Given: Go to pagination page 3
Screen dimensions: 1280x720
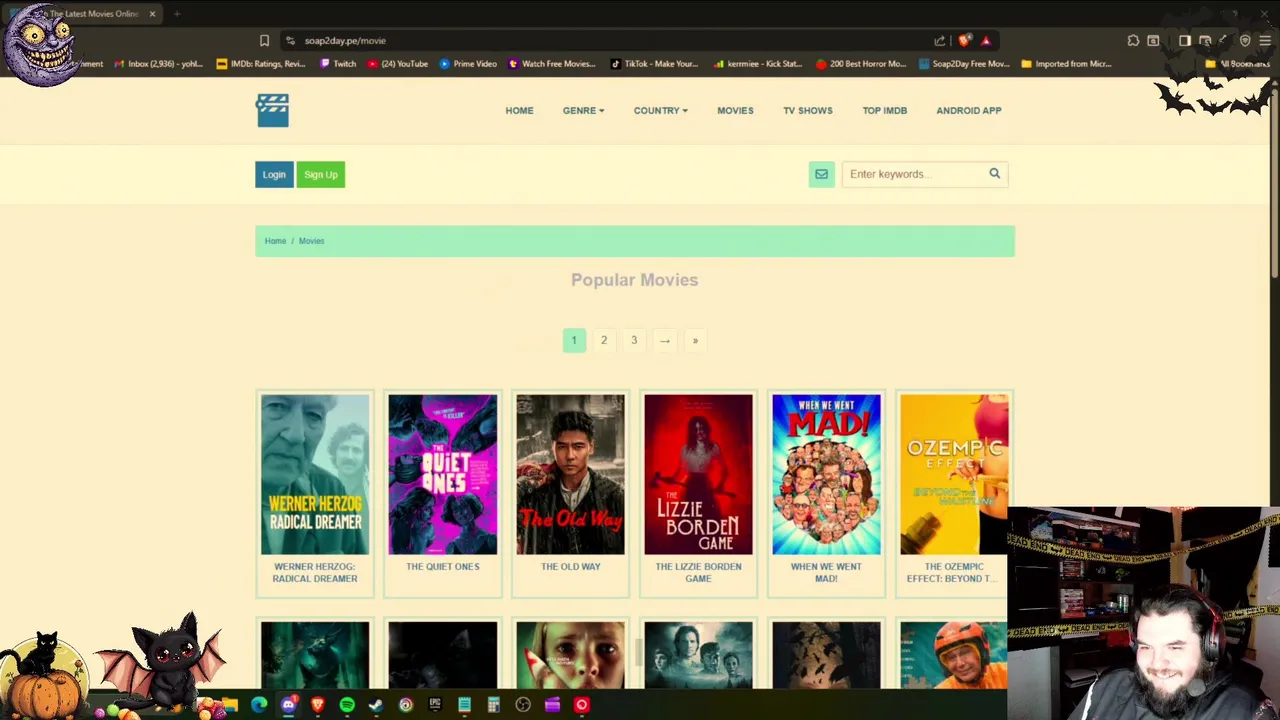Looking at the screenshot, I should (x=634, y=340).
